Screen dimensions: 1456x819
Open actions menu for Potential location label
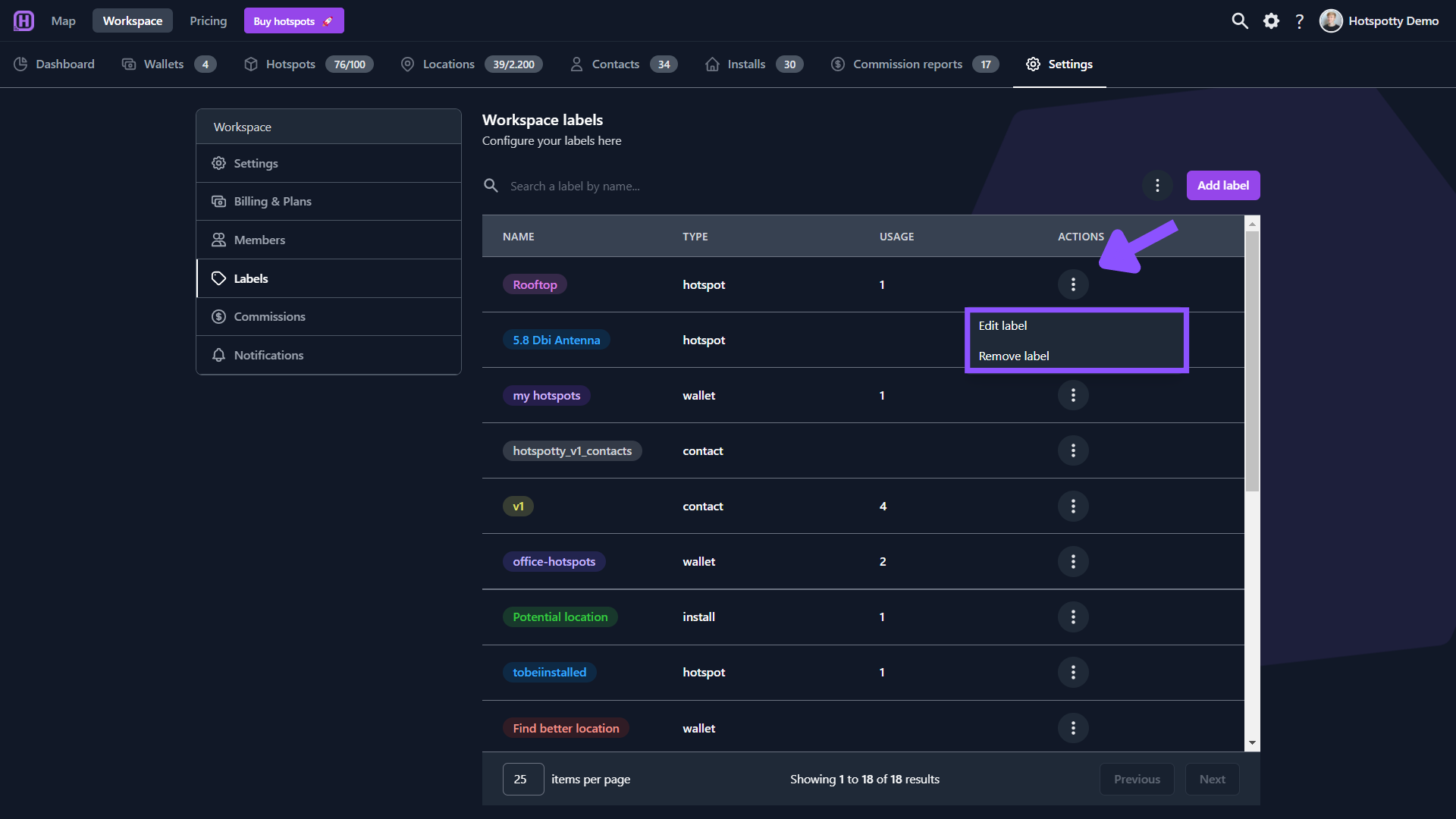1073,617
